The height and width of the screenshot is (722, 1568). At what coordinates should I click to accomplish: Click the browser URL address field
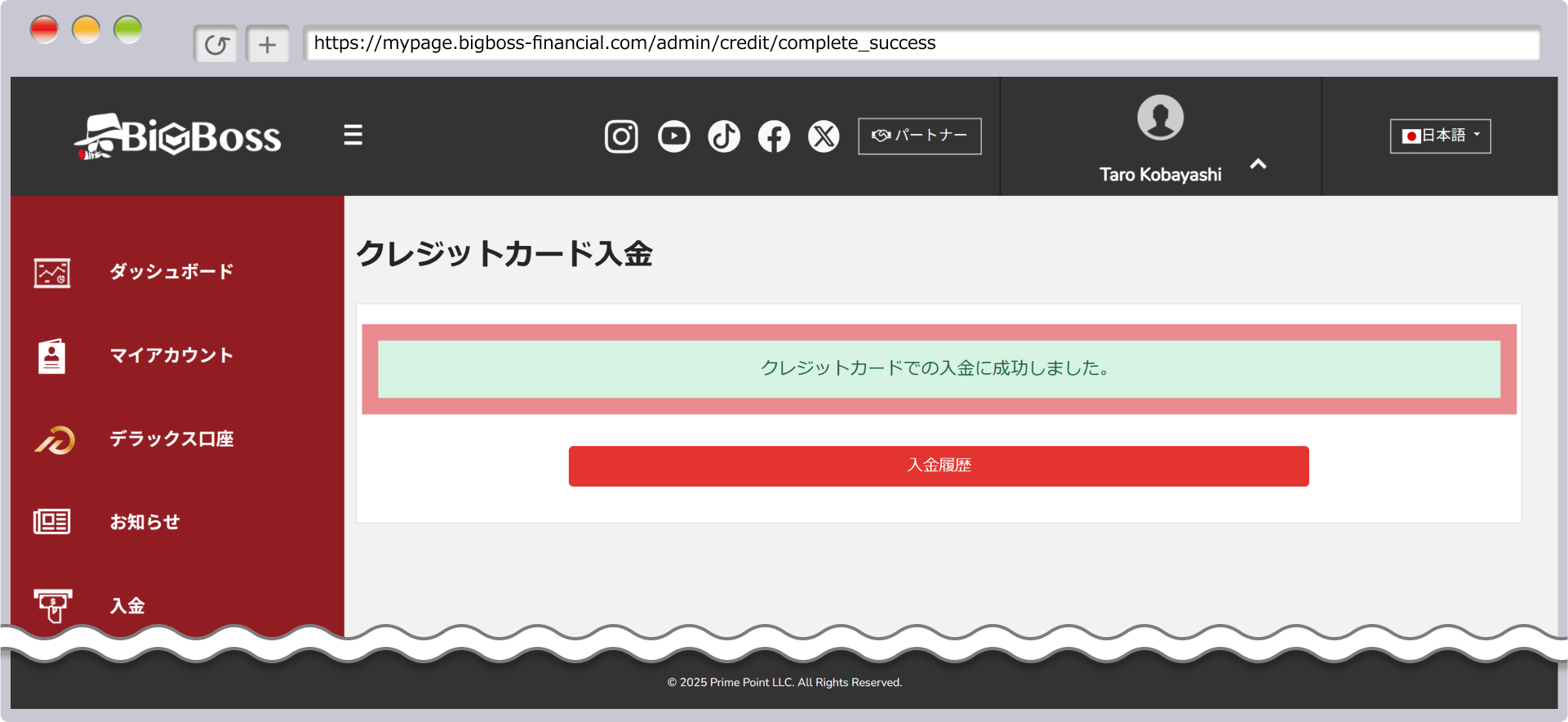[x=921, y=43]
